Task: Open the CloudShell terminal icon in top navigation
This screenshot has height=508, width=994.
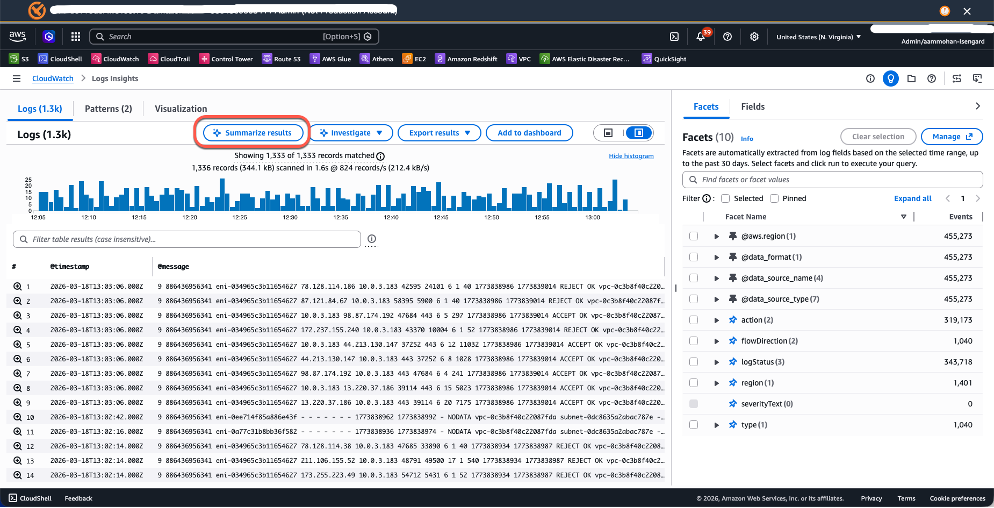Action: point(676,37)
